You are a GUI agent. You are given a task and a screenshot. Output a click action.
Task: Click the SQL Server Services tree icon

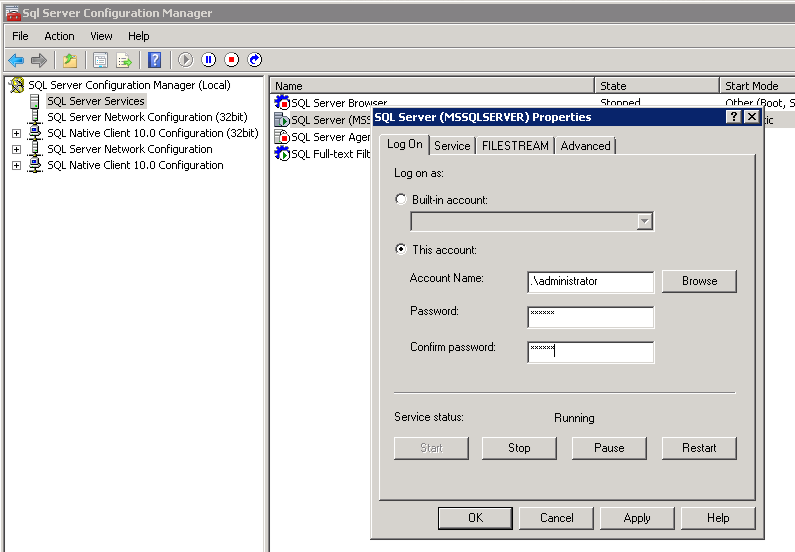34,101
